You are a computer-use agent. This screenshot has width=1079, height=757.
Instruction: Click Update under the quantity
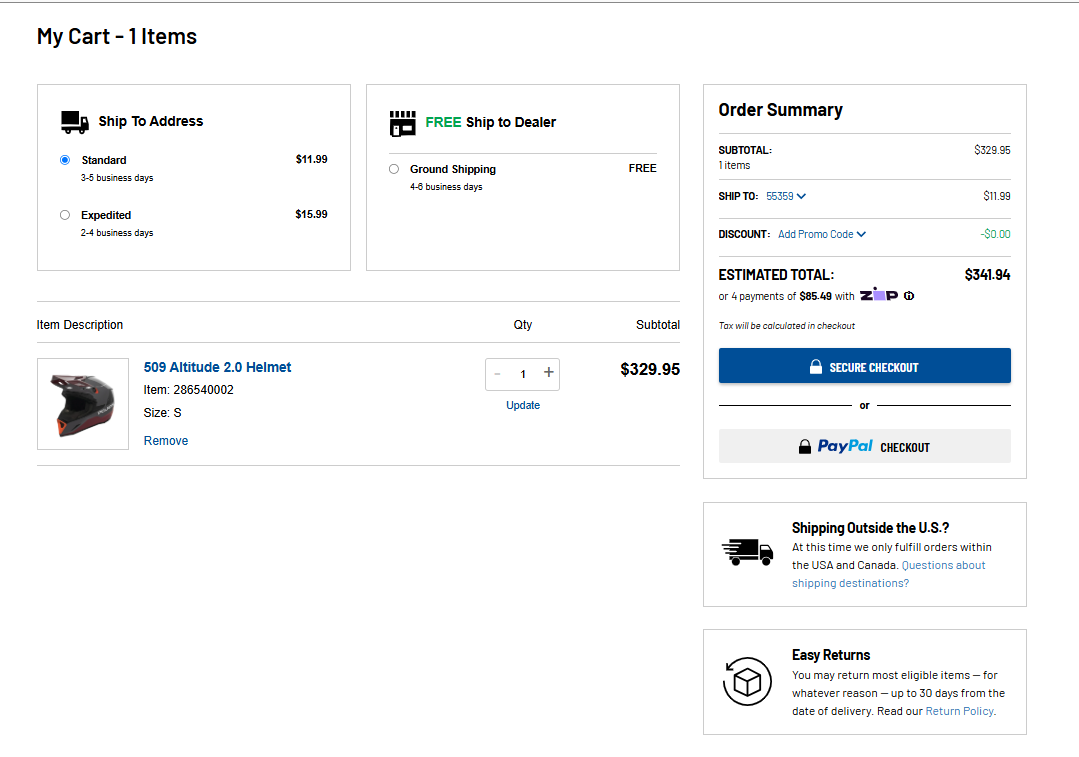[522, 405]
